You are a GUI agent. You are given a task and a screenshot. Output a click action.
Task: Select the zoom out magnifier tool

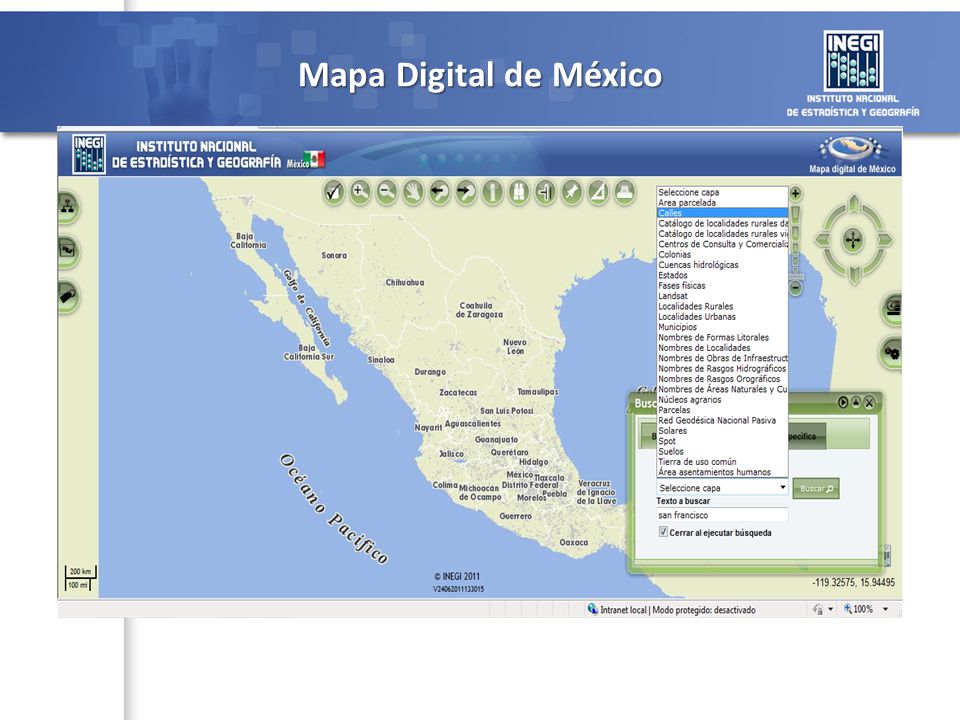pyautogui.click(x=386, y=192)
